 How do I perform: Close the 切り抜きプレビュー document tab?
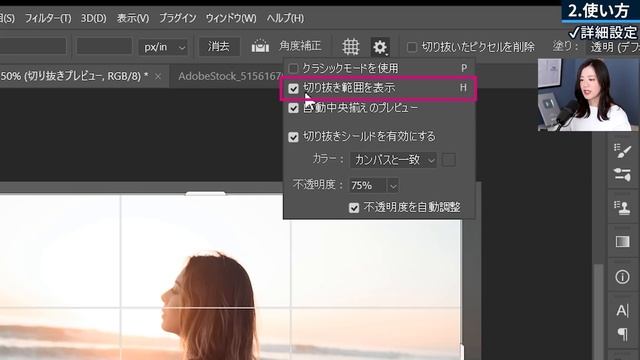tap(158, 76)
